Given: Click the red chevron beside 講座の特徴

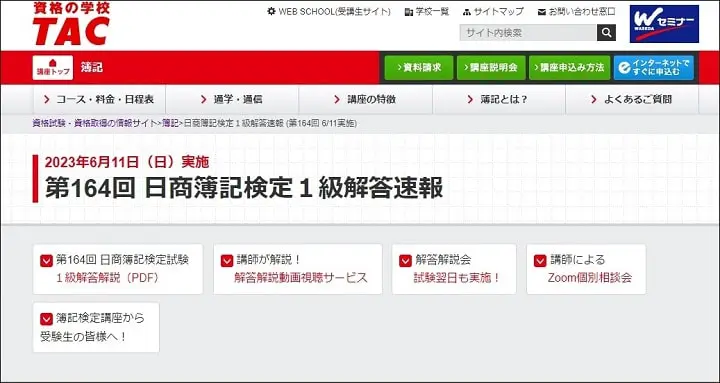Looking at the screenshot, I should [x=338, y=99].
